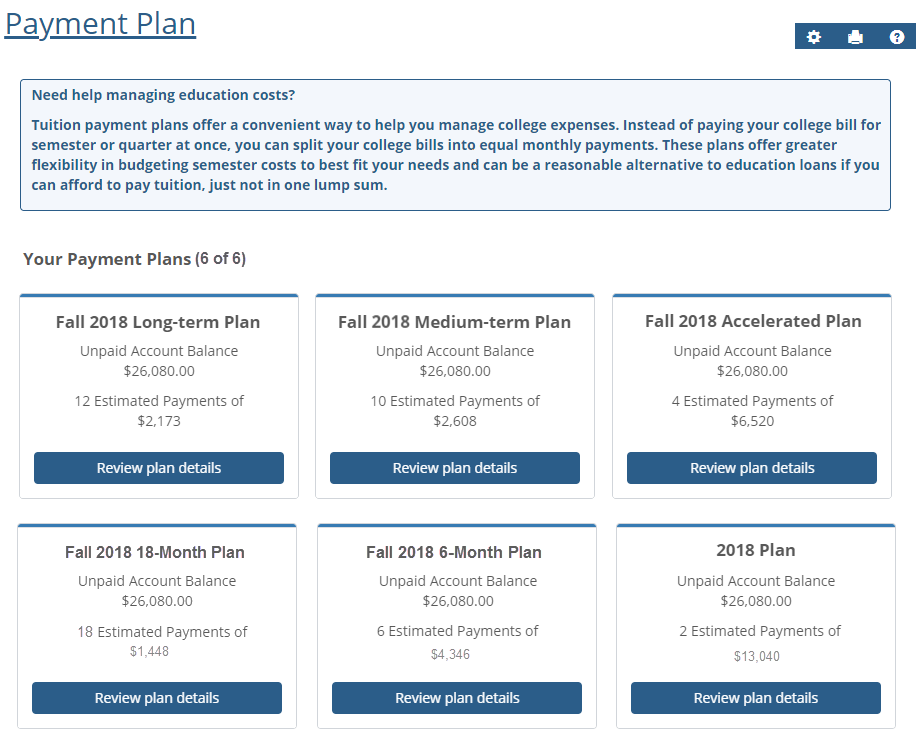
Task: Click the Fall 2018 18-Month Plan title
Action: click(x=155, y=552)
